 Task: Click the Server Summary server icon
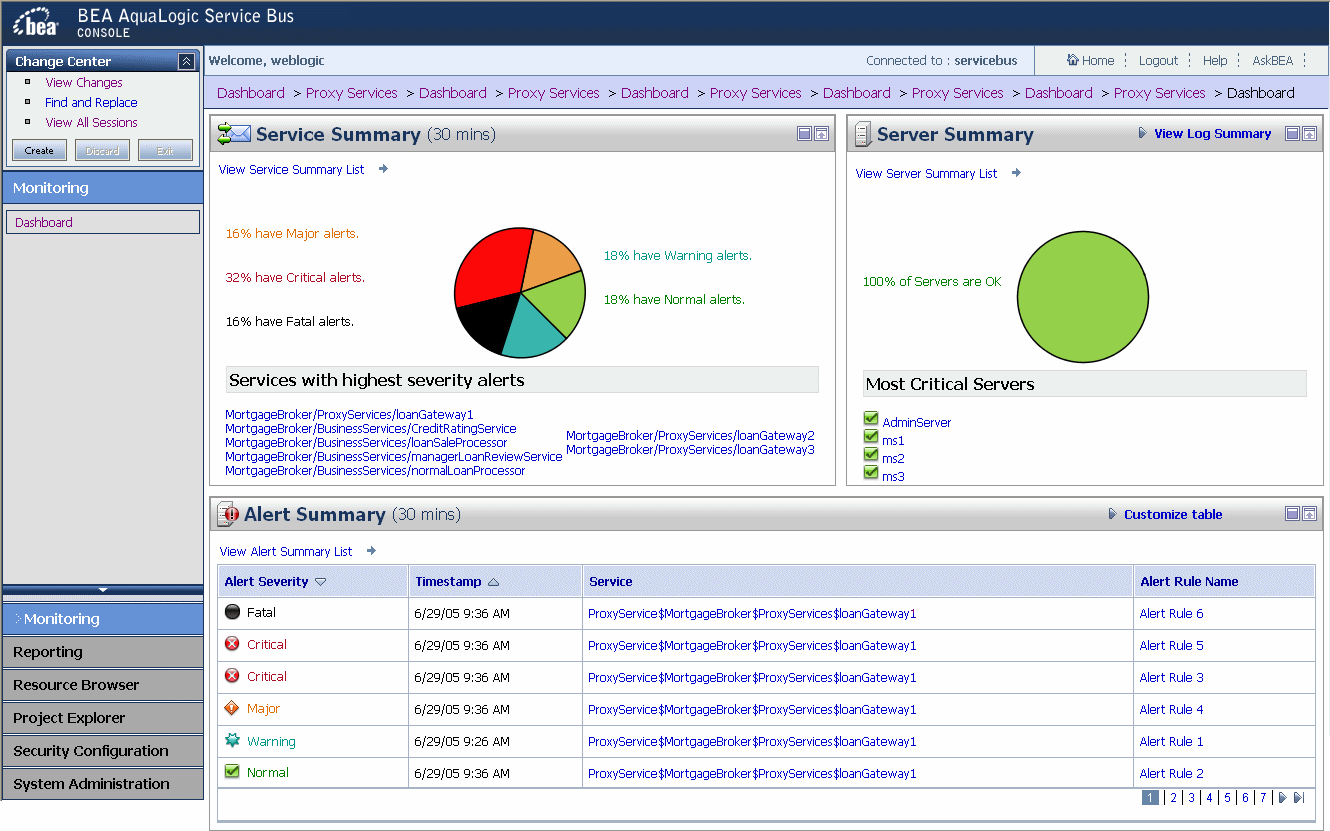(x=861, y=134)
